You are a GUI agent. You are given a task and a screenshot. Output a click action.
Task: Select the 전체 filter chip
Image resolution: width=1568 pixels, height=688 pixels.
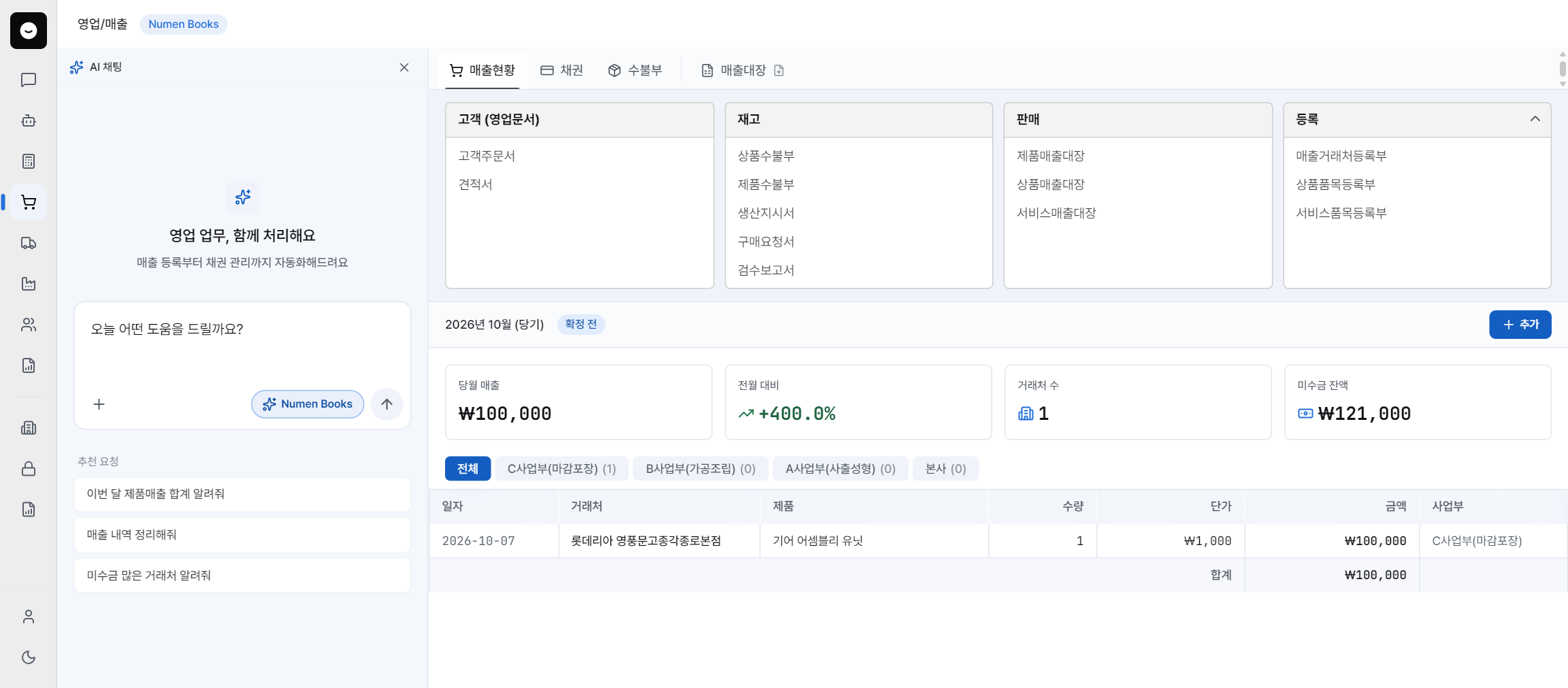coord(468,469)
